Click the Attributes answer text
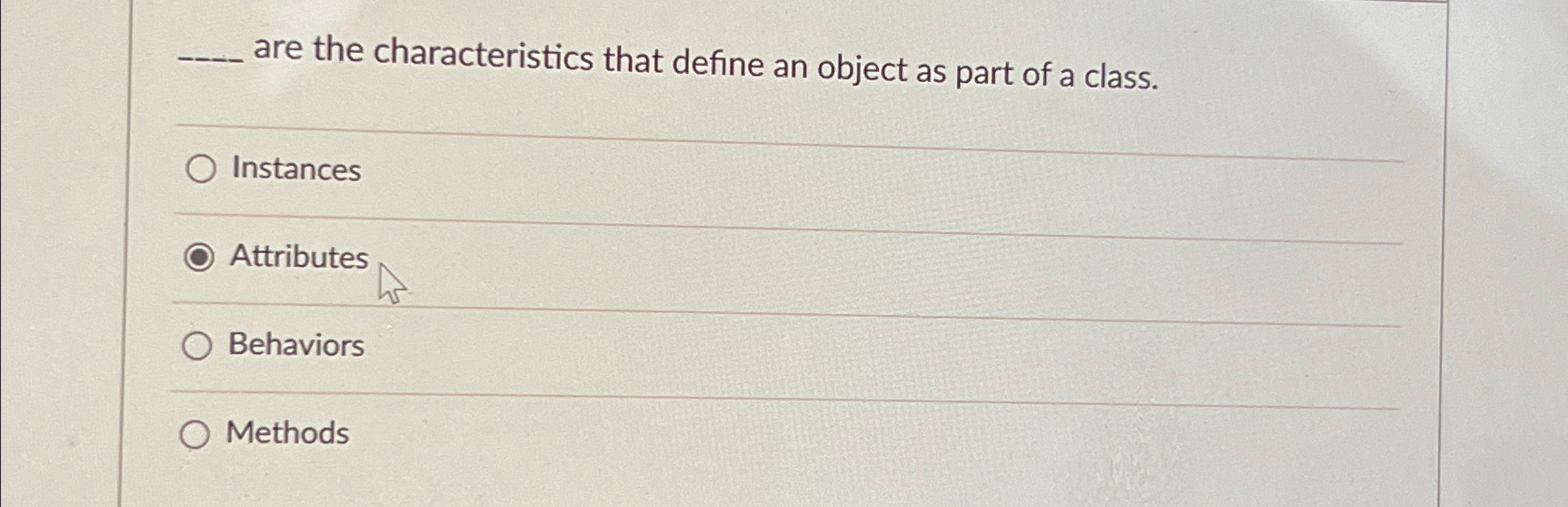1568x507 pixels. coord(299,256)
